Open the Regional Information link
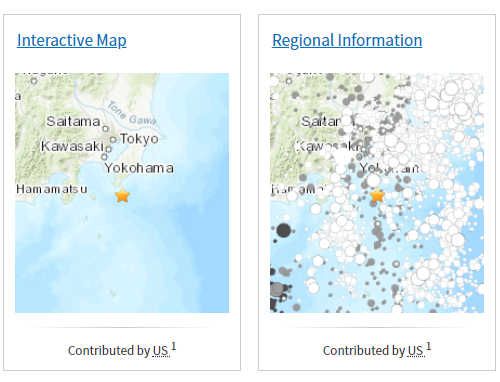Image resolution: width=500 pixels, height=382 pixels. pyautogui.click(x=347, y=40)
